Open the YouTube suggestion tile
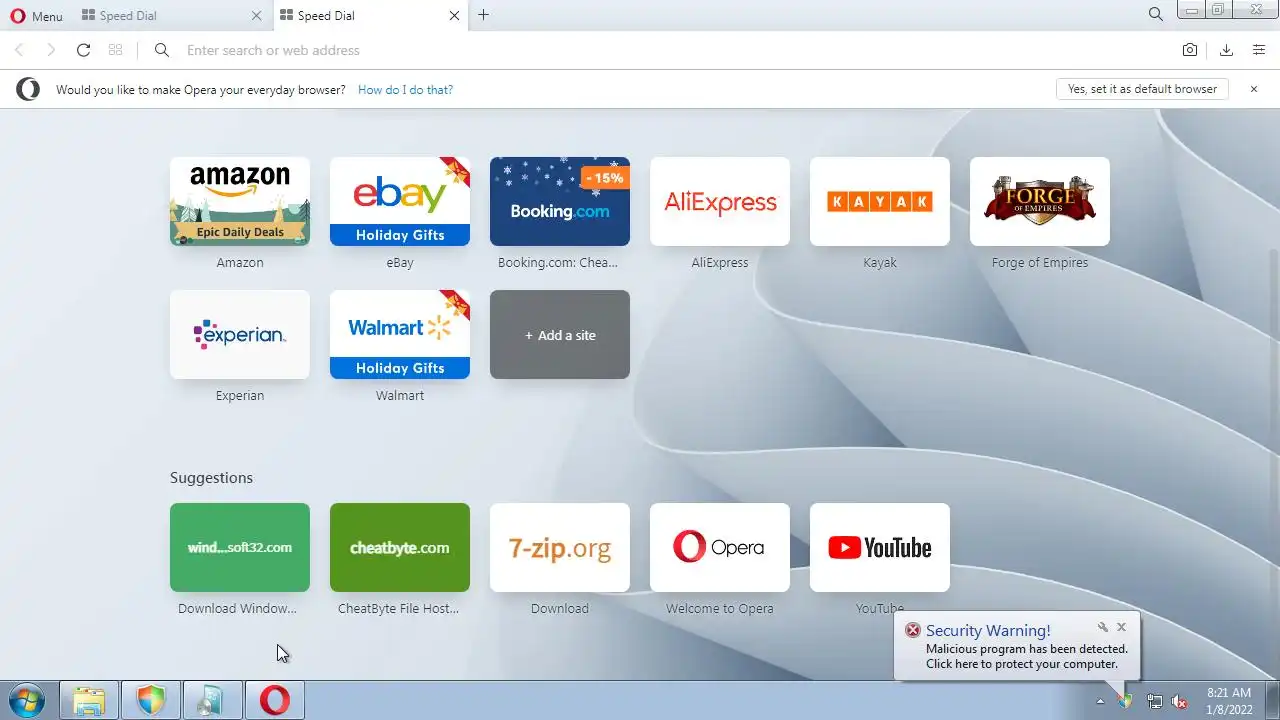 [x=880, y=547]
